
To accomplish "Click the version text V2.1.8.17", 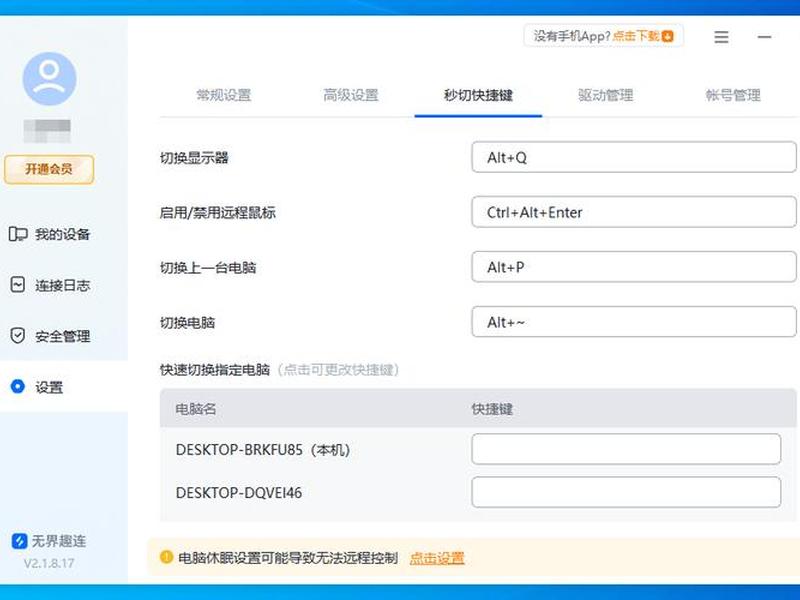I will 49,563.
